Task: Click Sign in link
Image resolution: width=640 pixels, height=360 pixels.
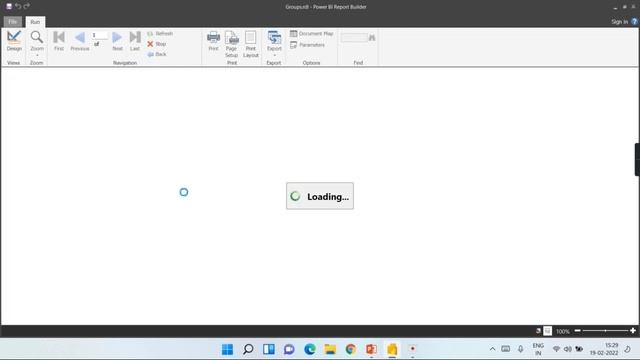Action: (x=619, y=22)
